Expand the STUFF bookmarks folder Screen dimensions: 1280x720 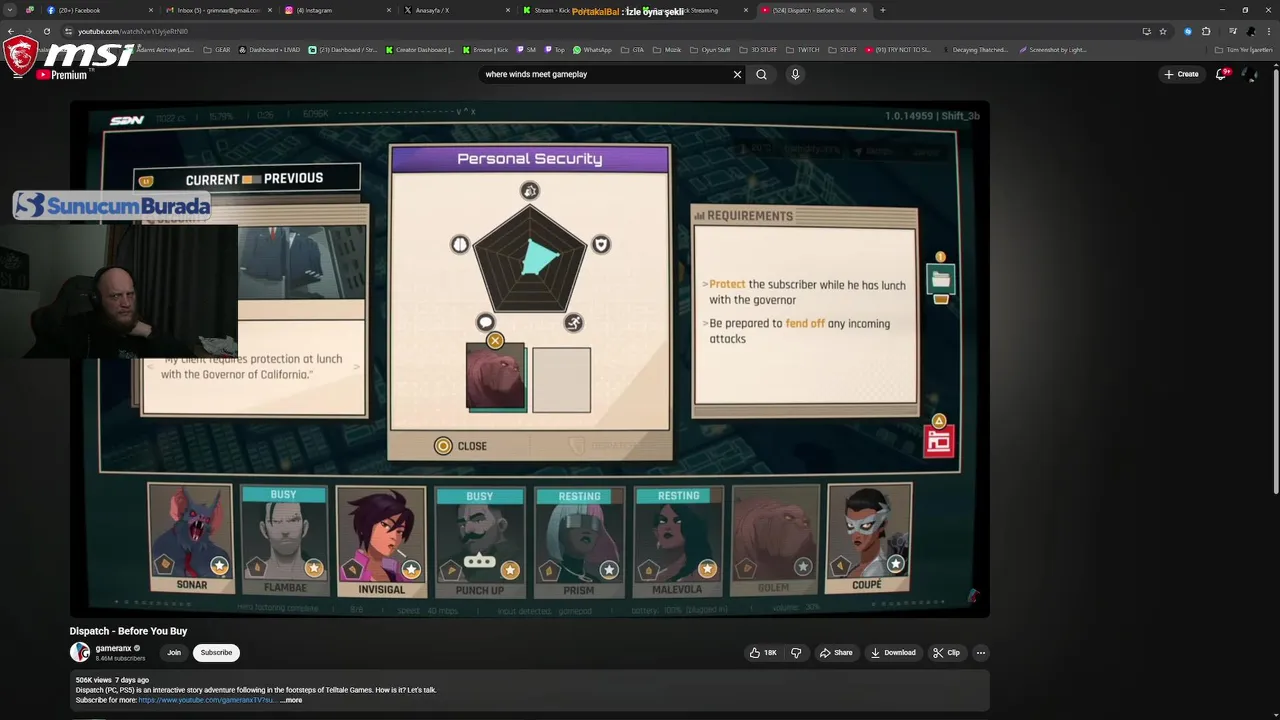tap(842, 50)
